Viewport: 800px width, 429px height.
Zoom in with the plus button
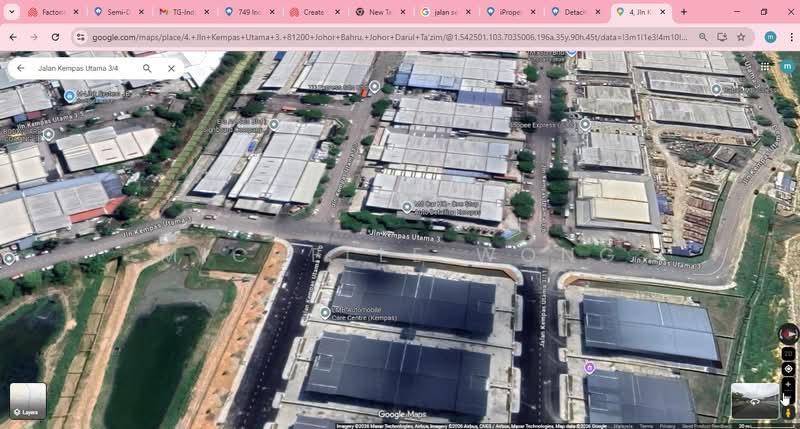click(788, 384)
